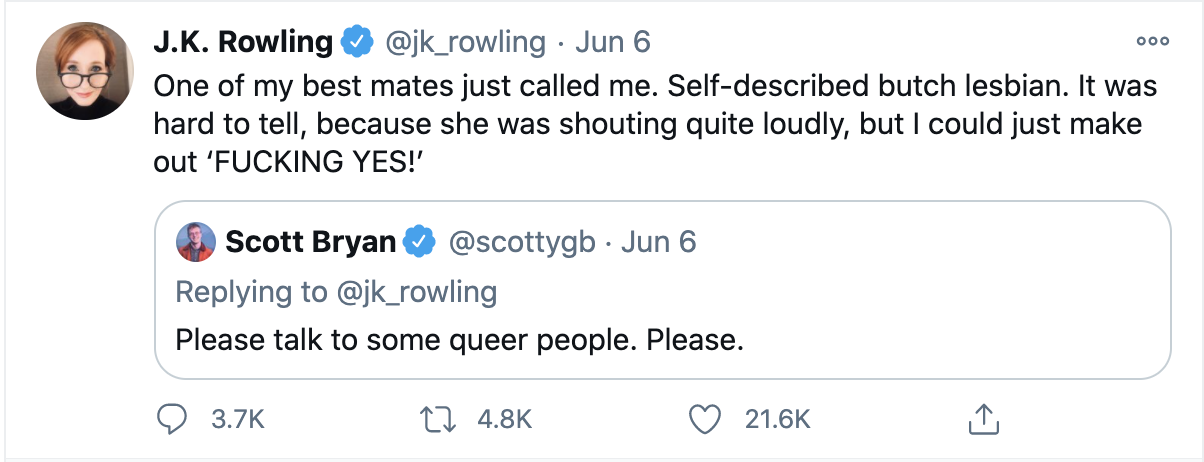Like the tweet with the heart icon
This screenshot has height=462, width=1204.
[x=707, y=419]
